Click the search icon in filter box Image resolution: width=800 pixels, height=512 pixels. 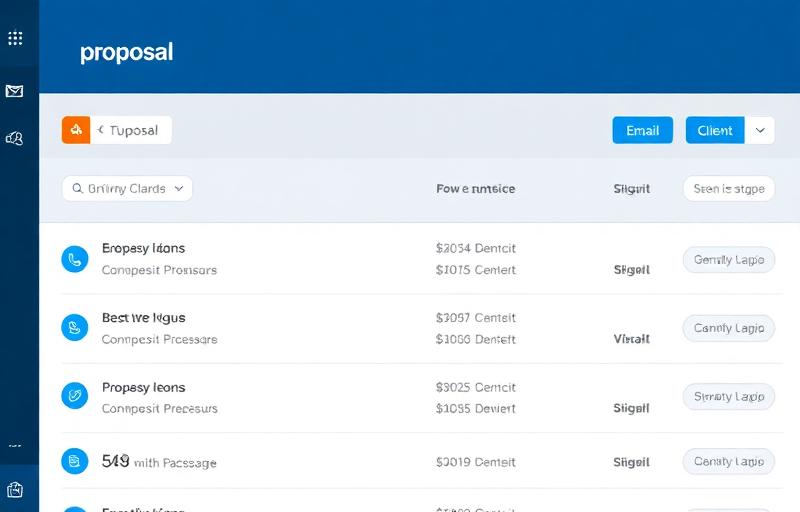76,188
